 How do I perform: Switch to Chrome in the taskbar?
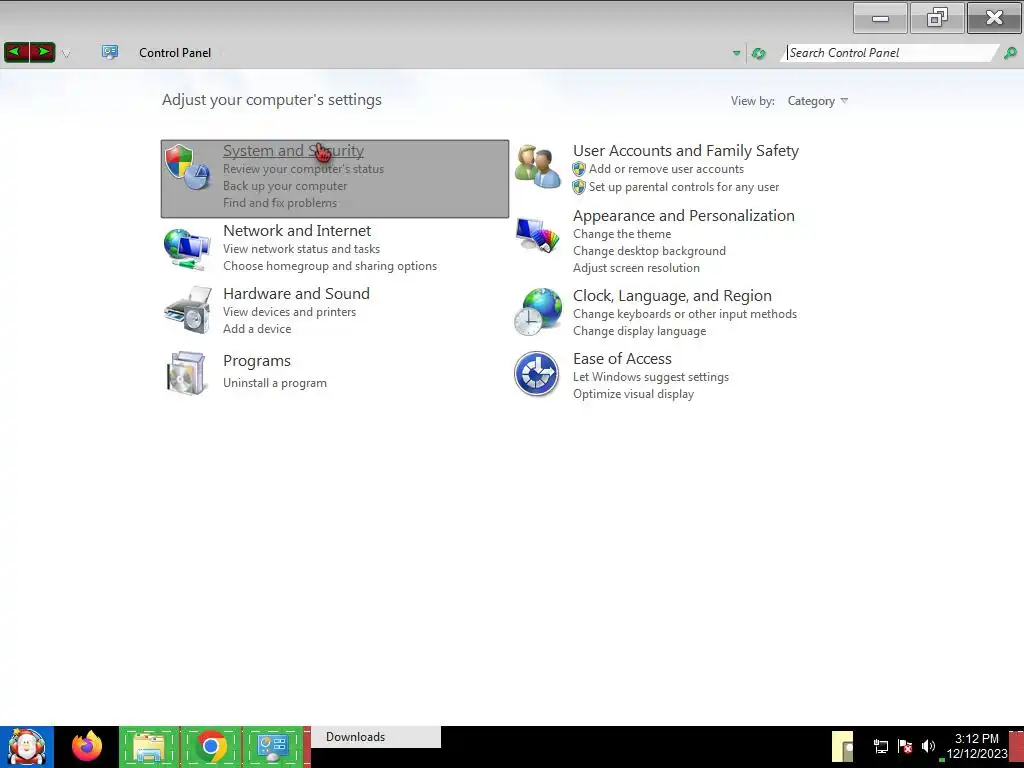[211, 747]
